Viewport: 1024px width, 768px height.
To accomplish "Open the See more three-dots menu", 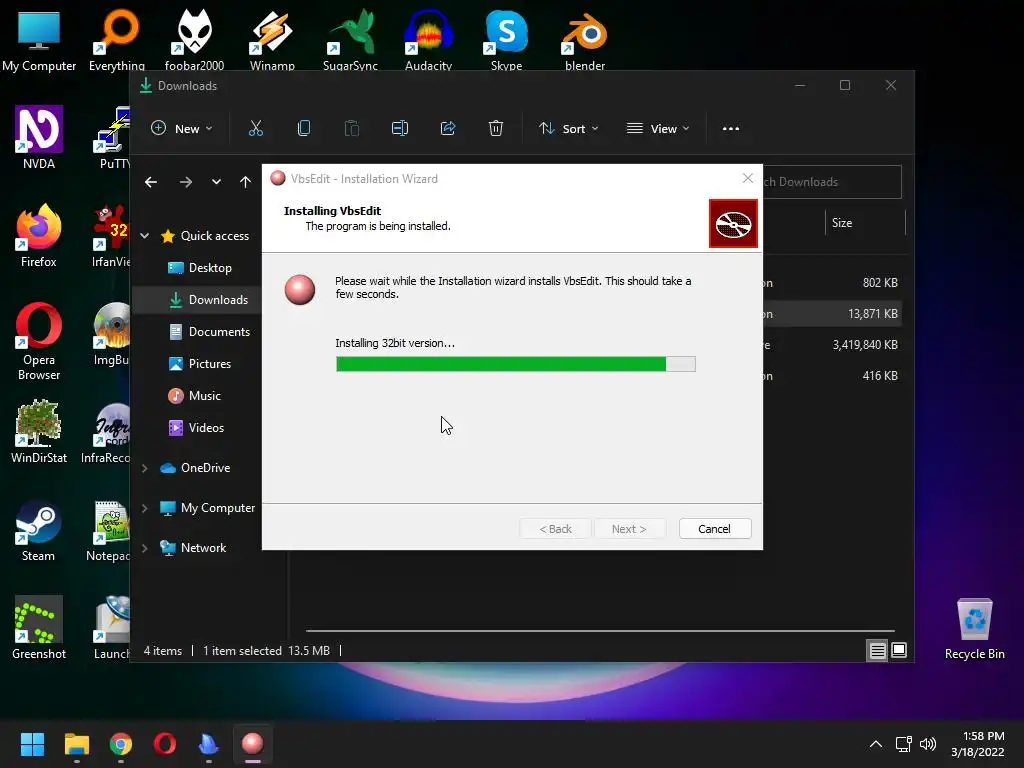I will (731, 129).
